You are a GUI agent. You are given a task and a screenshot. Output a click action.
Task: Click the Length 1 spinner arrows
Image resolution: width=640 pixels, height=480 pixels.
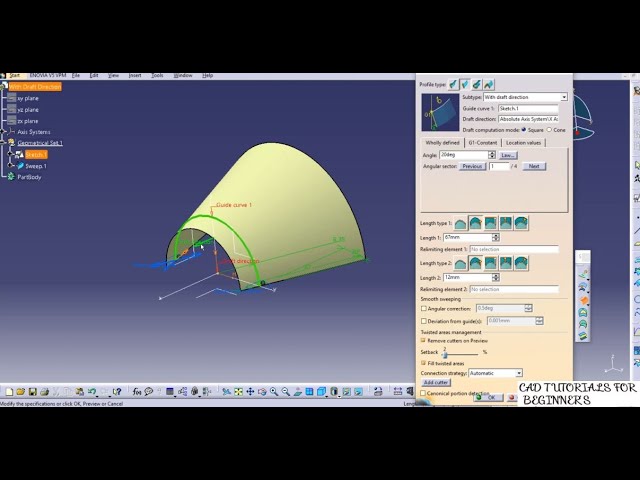coord(496,238)
